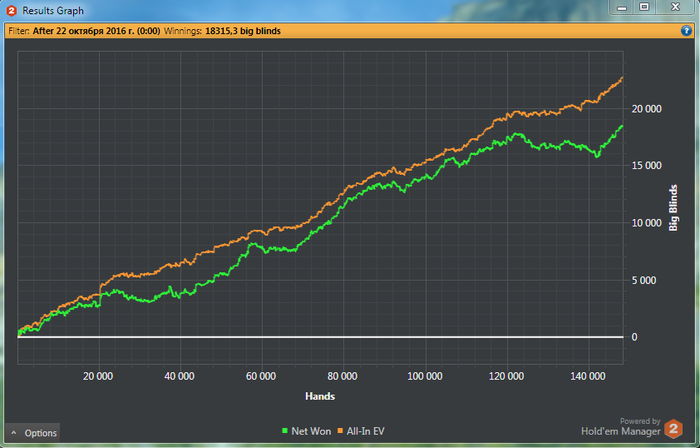Viewport: 700px width, 448px height.
Task: Toggle the All-In EV legend label
Action: (365, 431)
